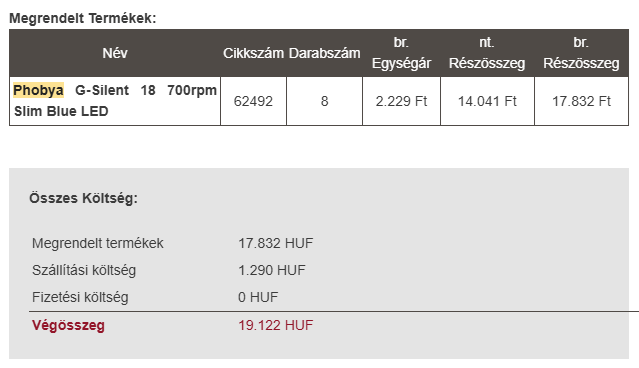Select the Megrendelt termékek cost label
639x368 pixels.
pos(98,243)
